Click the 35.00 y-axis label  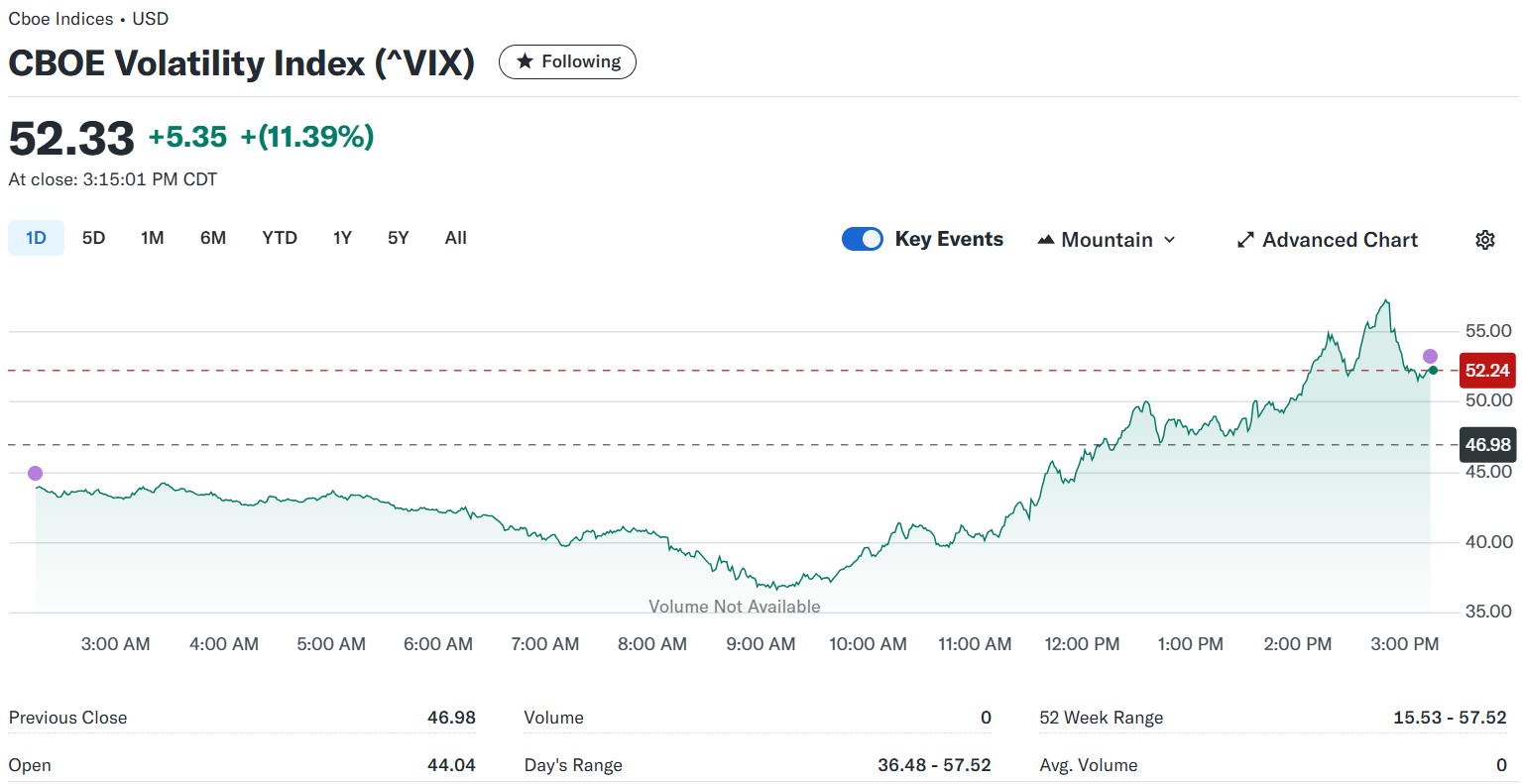tap(1489, 612)
